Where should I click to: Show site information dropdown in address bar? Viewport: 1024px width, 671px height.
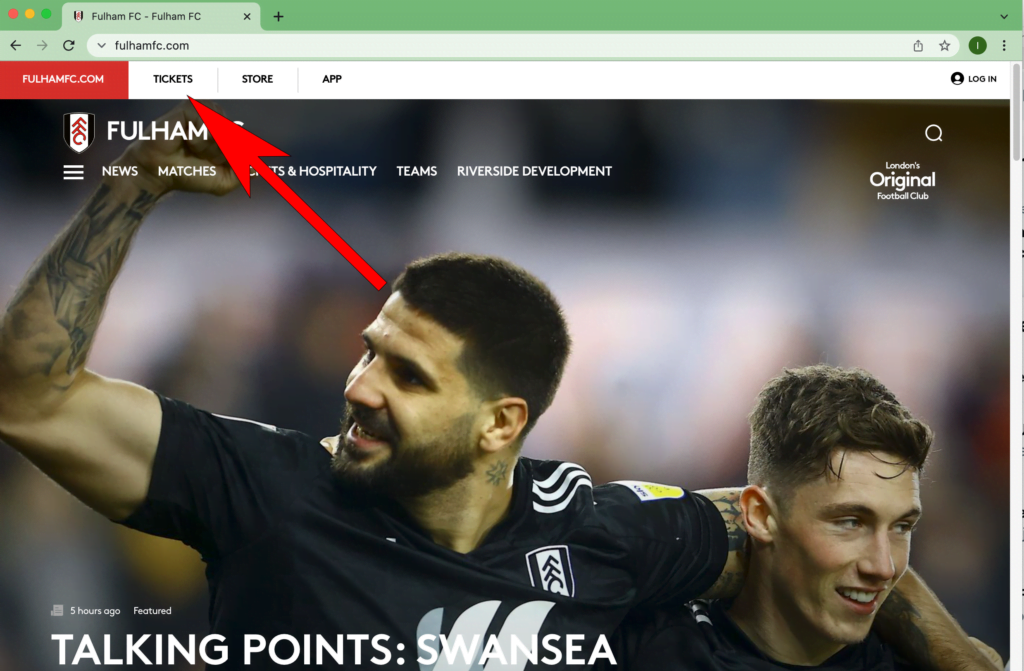tap(101, 46)
